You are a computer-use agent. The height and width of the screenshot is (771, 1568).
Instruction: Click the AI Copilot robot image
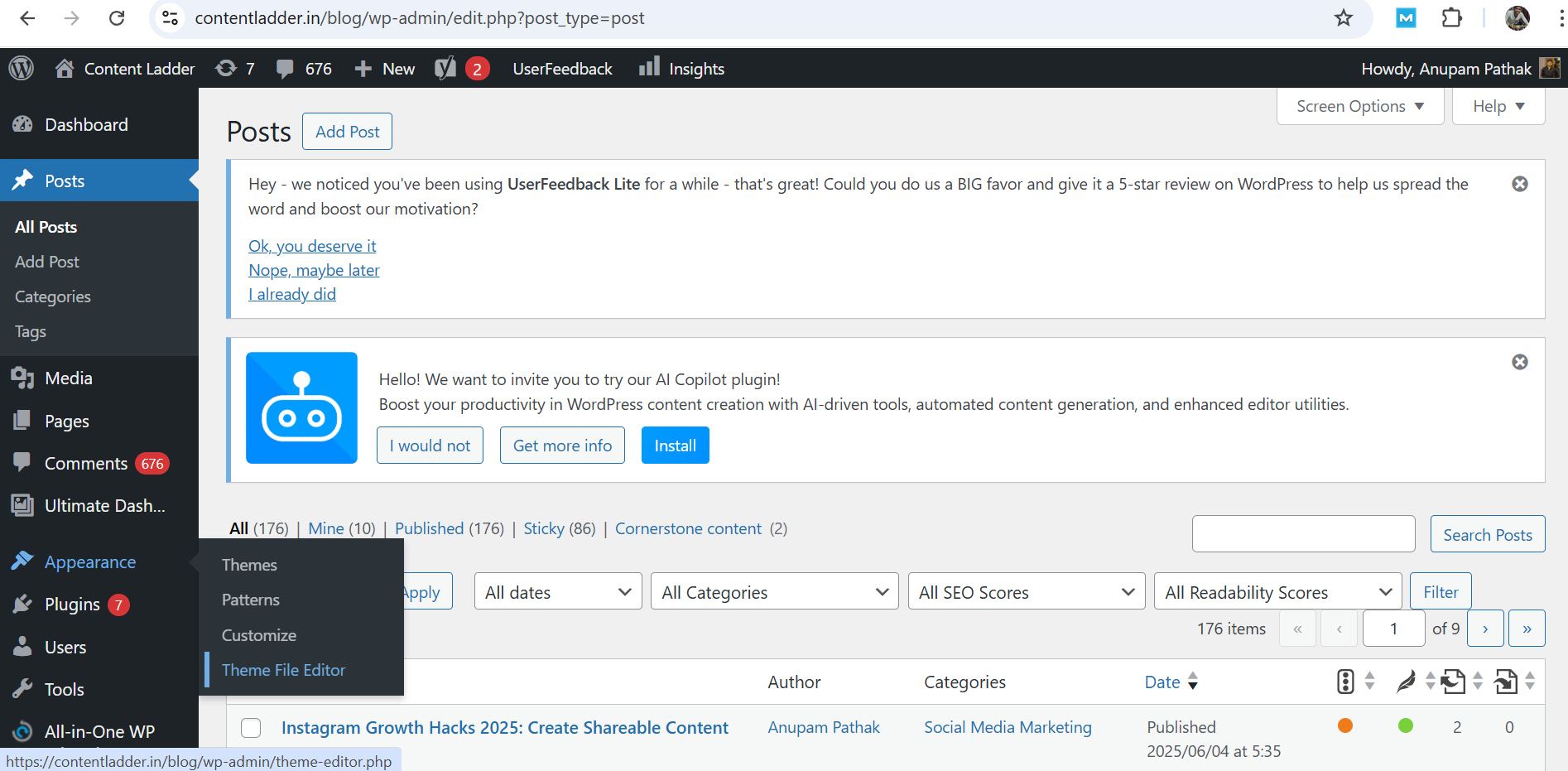pyautogui.click(x=301, y=407)
